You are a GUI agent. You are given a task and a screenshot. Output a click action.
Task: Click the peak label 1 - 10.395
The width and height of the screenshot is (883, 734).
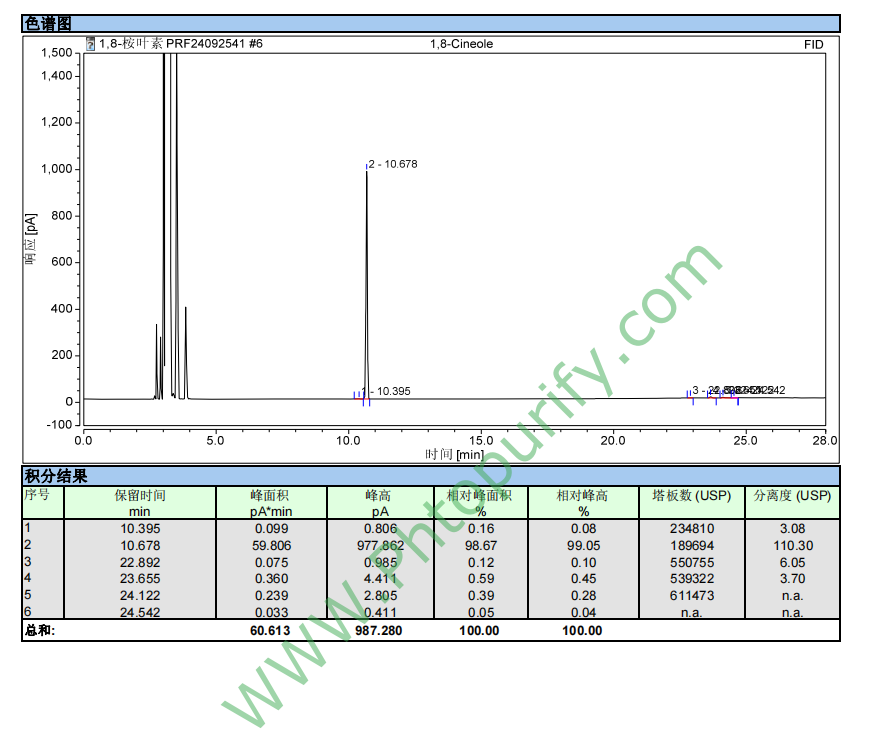[386, 391]
